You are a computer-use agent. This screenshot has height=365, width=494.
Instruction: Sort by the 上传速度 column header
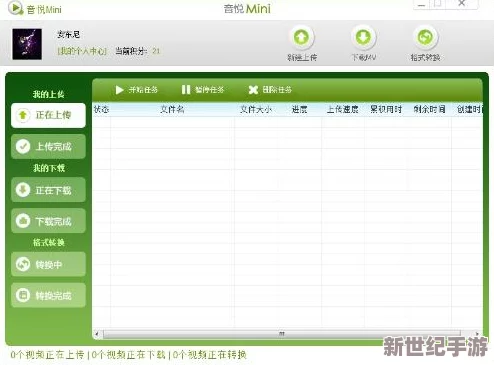coord(342,109)
